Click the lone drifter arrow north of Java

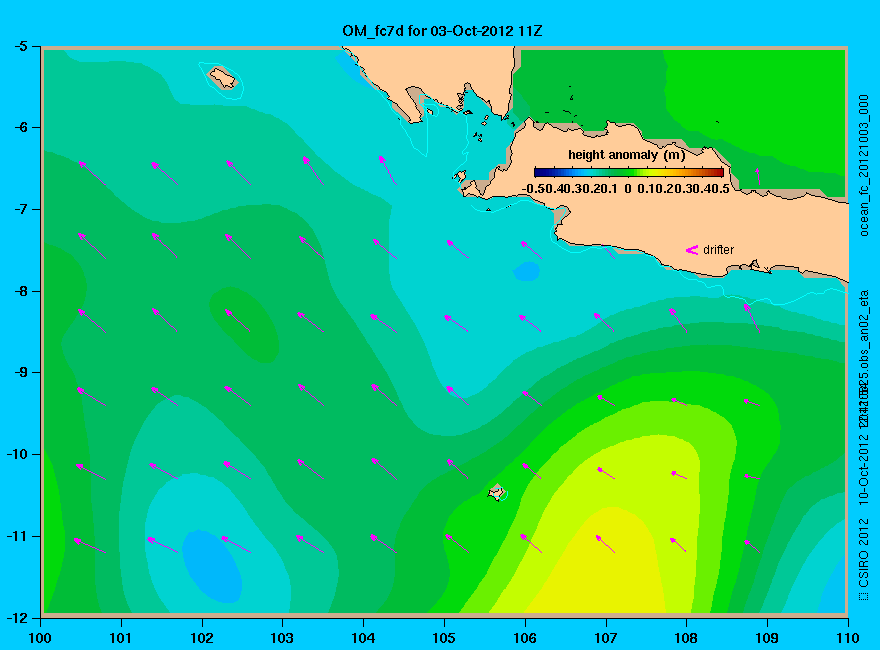(x=758, y=176)
